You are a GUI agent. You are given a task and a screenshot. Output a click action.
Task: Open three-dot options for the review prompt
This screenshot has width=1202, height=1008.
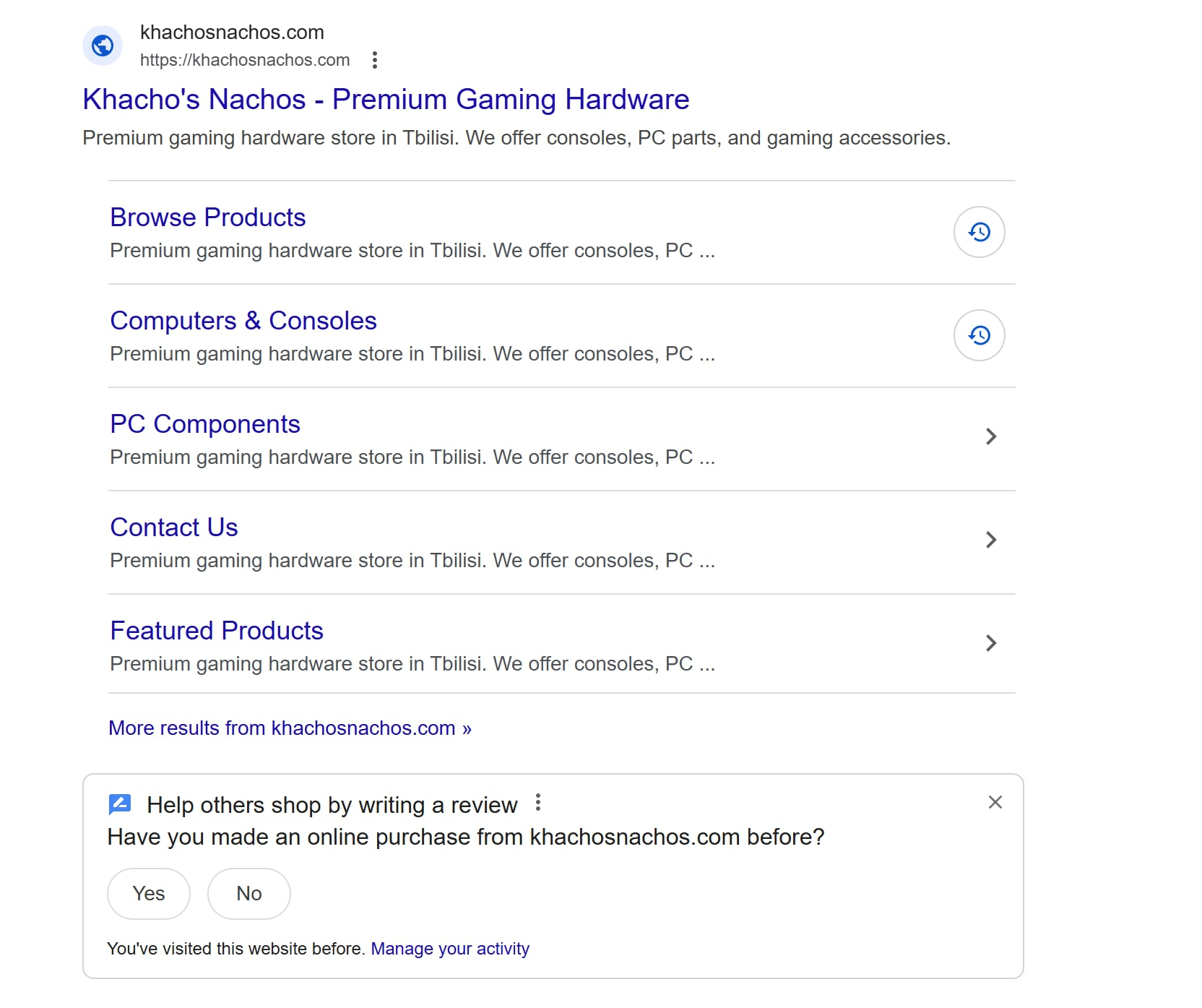(x=537, y=803)
